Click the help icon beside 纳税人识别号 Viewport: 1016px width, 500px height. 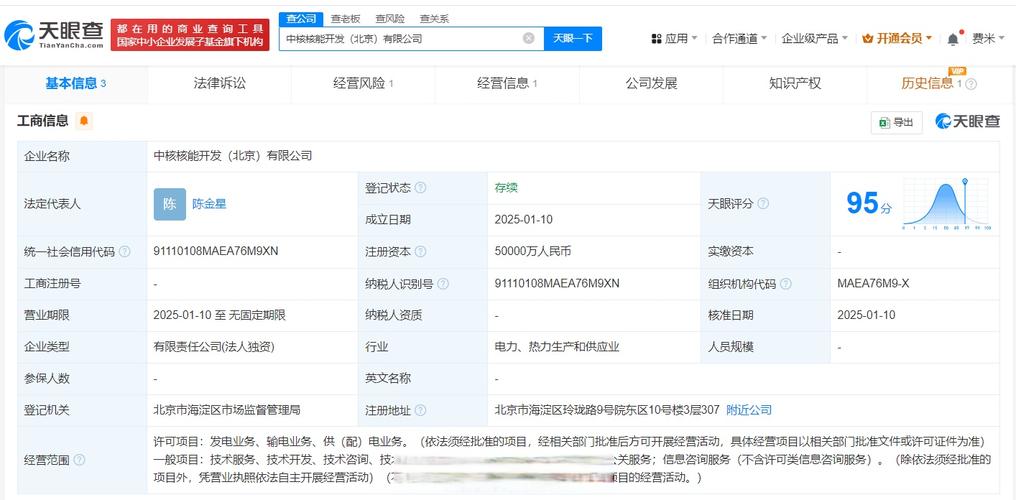tap(444, 284)
